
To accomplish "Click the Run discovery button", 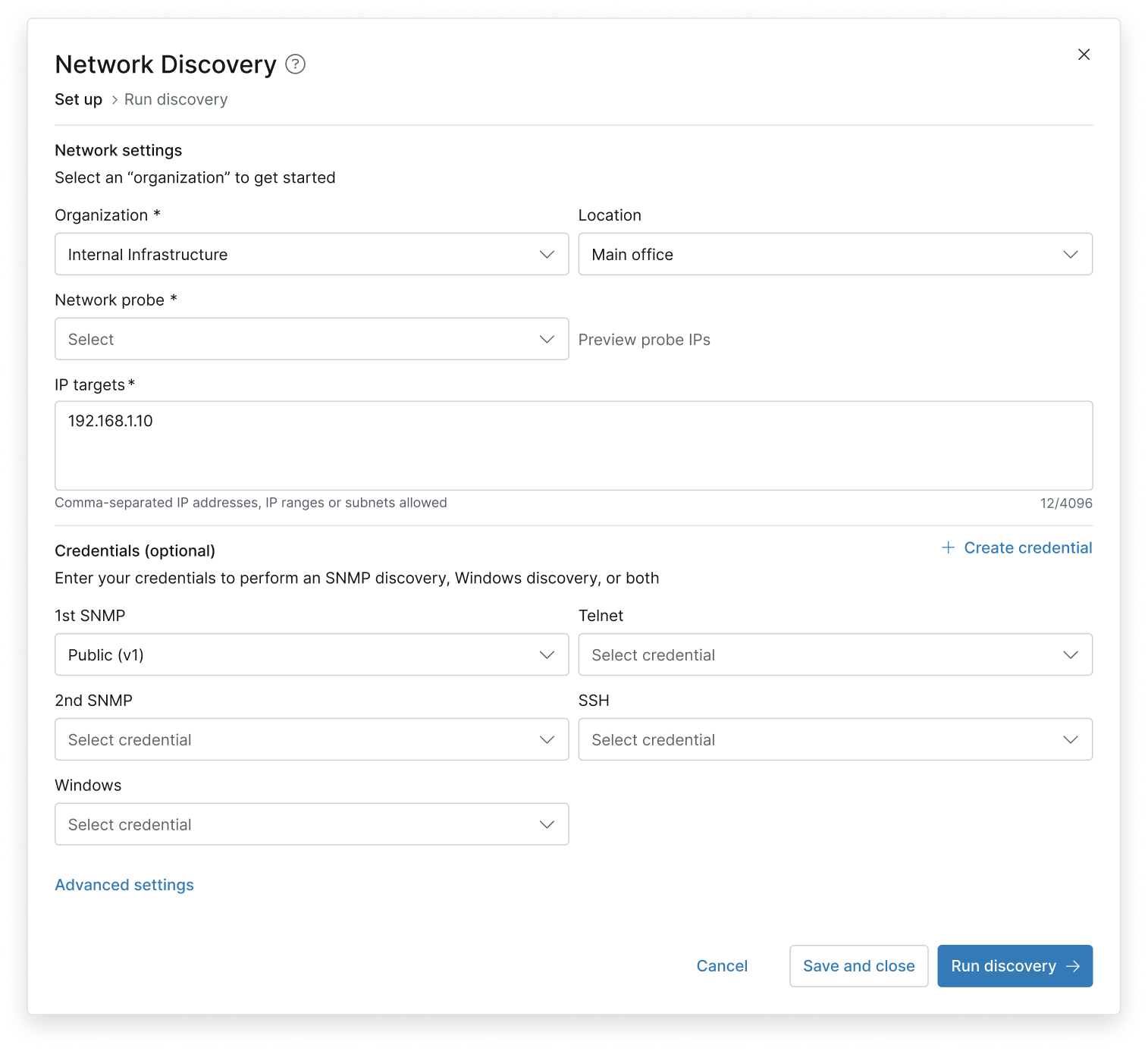I will click(1015, 966).
